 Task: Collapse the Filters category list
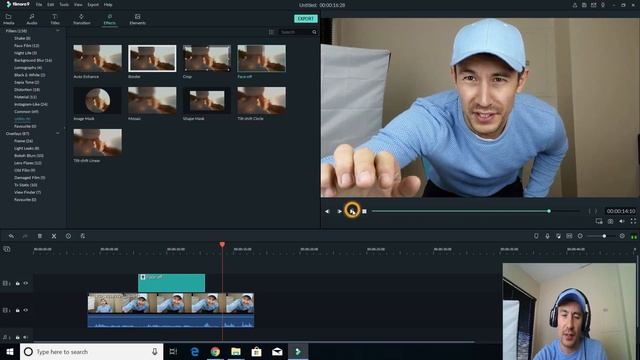tap(58, 31)
